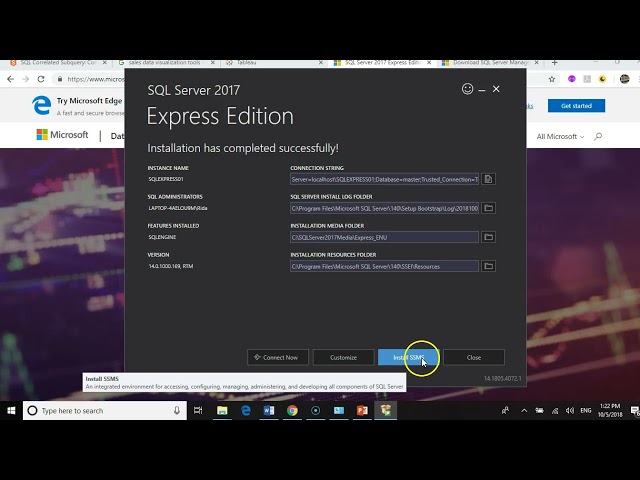Image resolution: width=640 pixels, height=480 pixels.
Task: Click the purple extension icon in Chrome
Action: pos(571,79)
